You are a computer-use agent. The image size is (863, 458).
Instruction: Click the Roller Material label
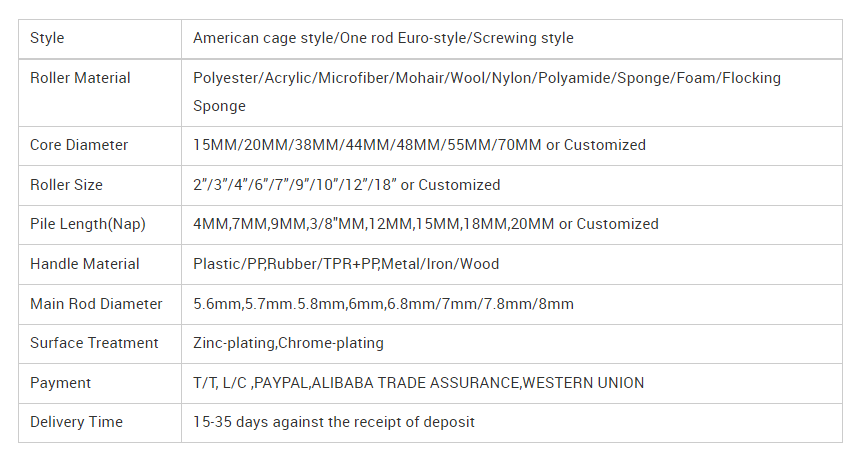click(80, 78)
